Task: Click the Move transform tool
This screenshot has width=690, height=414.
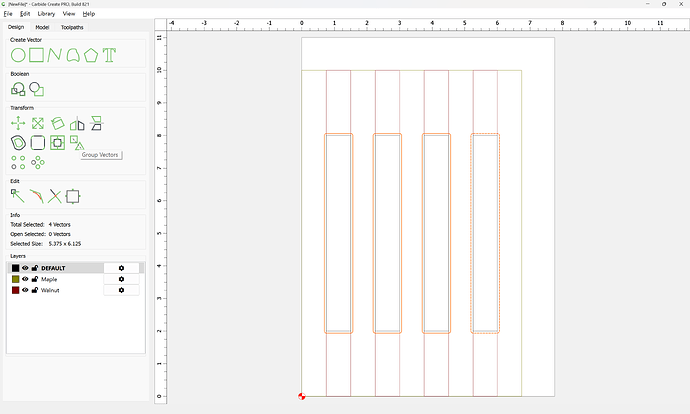Action: [x=18, y=124]
